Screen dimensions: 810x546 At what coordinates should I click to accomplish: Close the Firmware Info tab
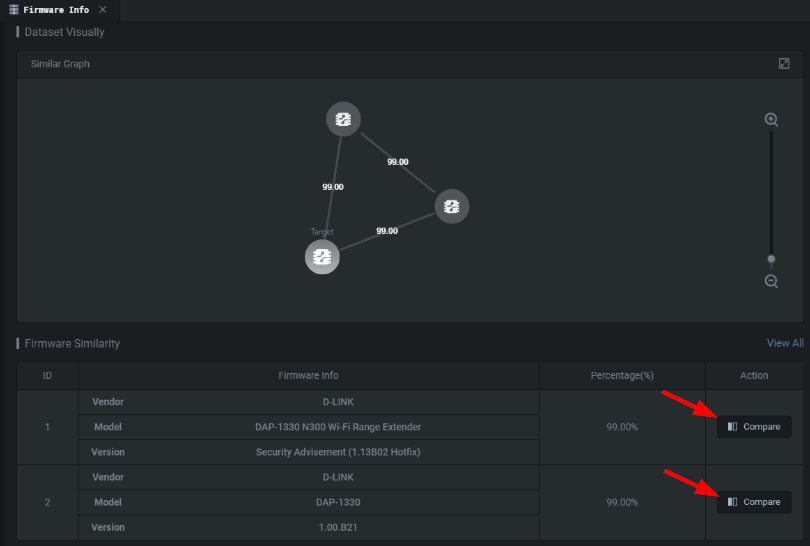(103, 10)
